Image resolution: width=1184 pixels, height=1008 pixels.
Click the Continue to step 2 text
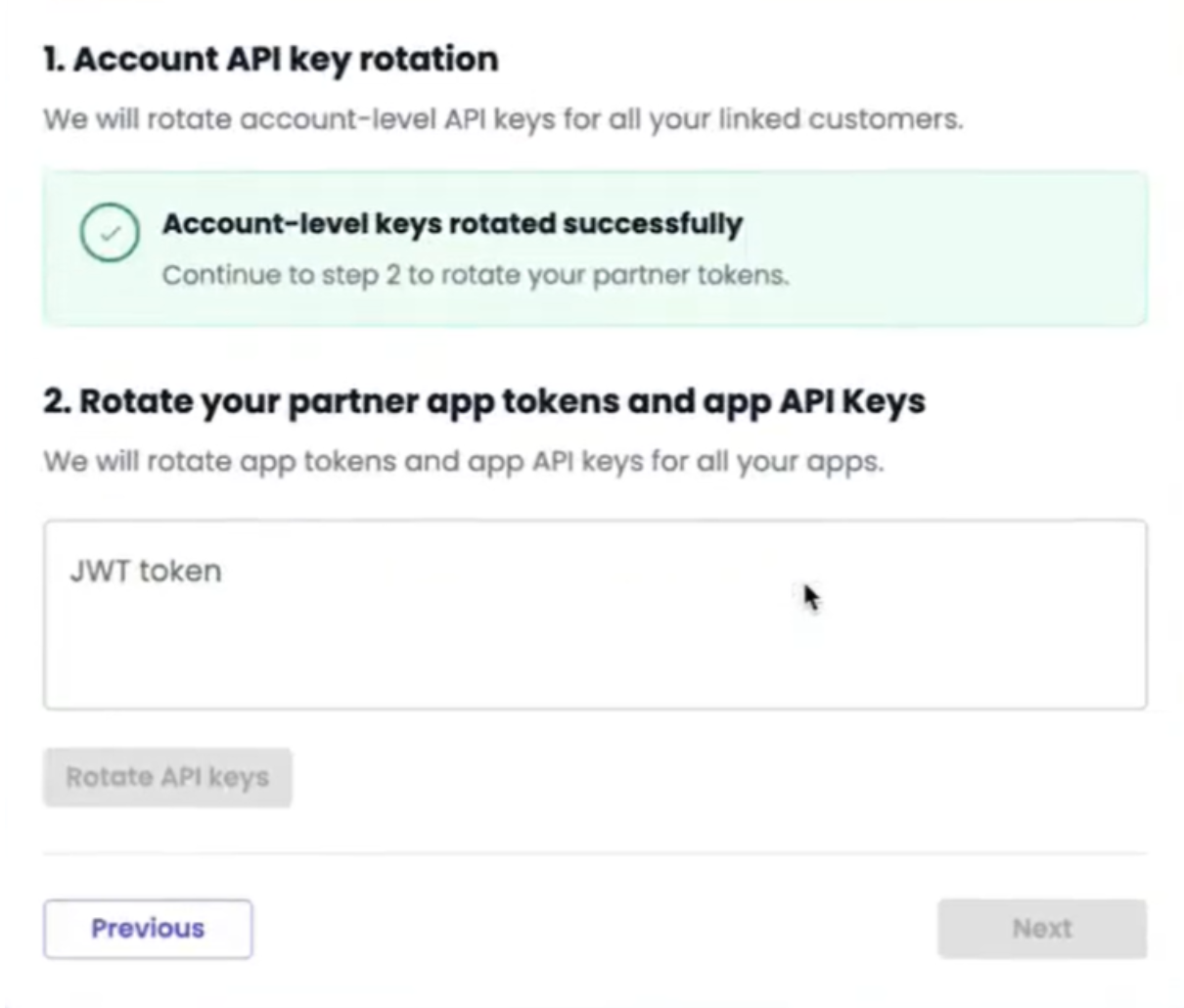(x=476, y=275)
